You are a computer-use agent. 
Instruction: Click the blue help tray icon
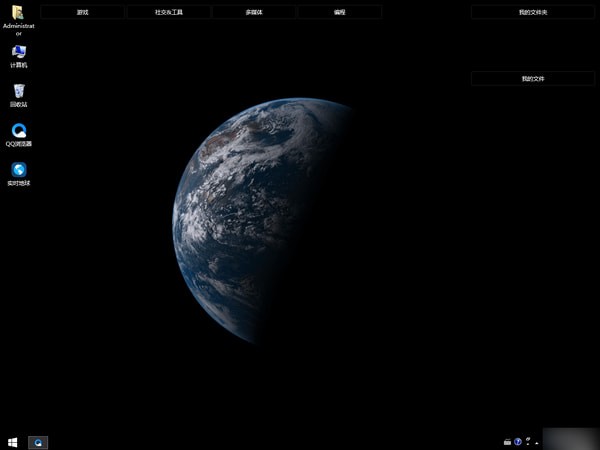518,441
